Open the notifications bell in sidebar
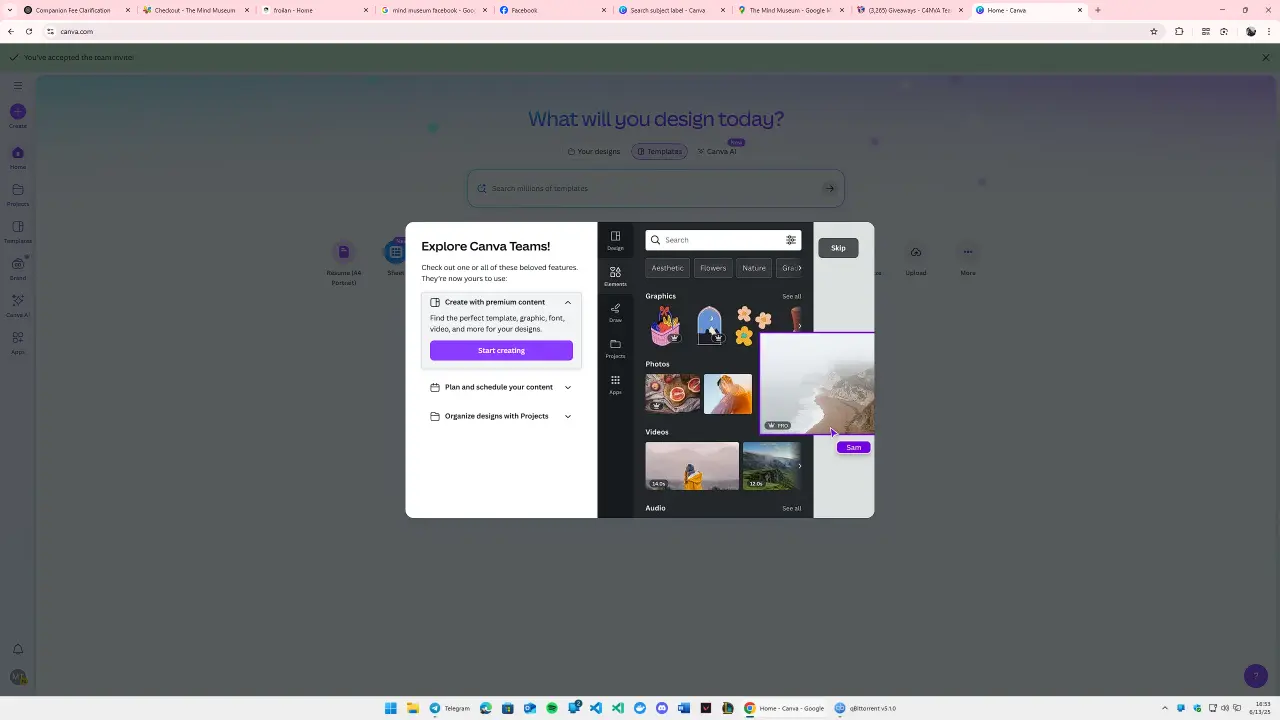1280x720 pixels. [x=18, y=649]
